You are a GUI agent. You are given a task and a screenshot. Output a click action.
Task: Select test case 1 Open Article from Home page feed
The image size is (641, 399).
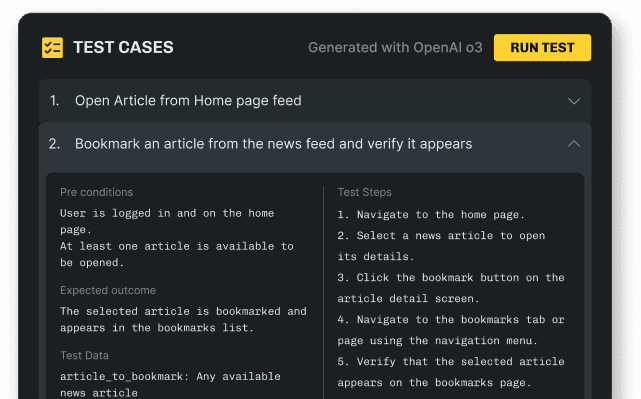pyautogui.click(x=315, y=101)
